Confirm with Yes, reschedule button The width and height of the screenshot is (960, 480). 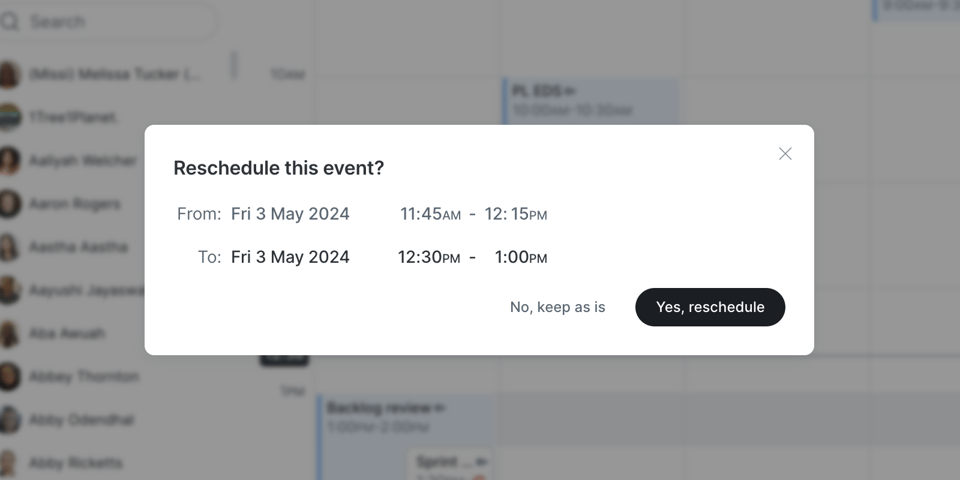[710, 307]
